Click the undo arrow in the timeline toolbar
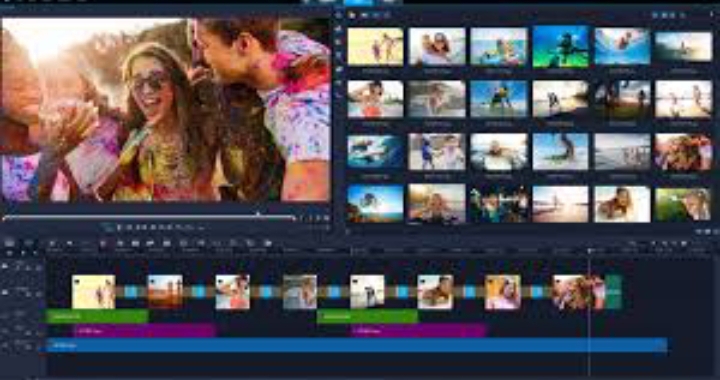Image resolution: width=720 pixels, height=380 pixels. pyautogui.click(x=52, y=243)
